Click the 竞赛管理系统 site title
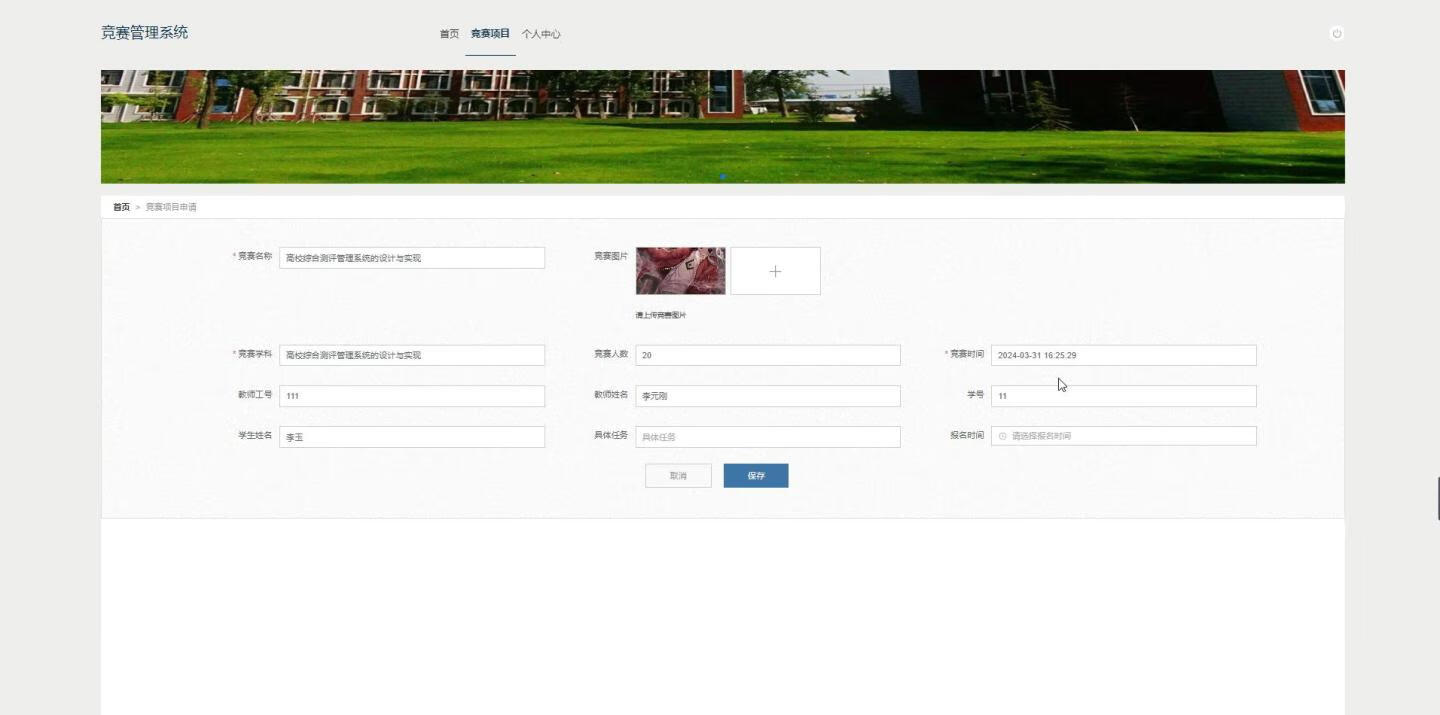This screenshot has width=1440, height=715. (144, 32)
